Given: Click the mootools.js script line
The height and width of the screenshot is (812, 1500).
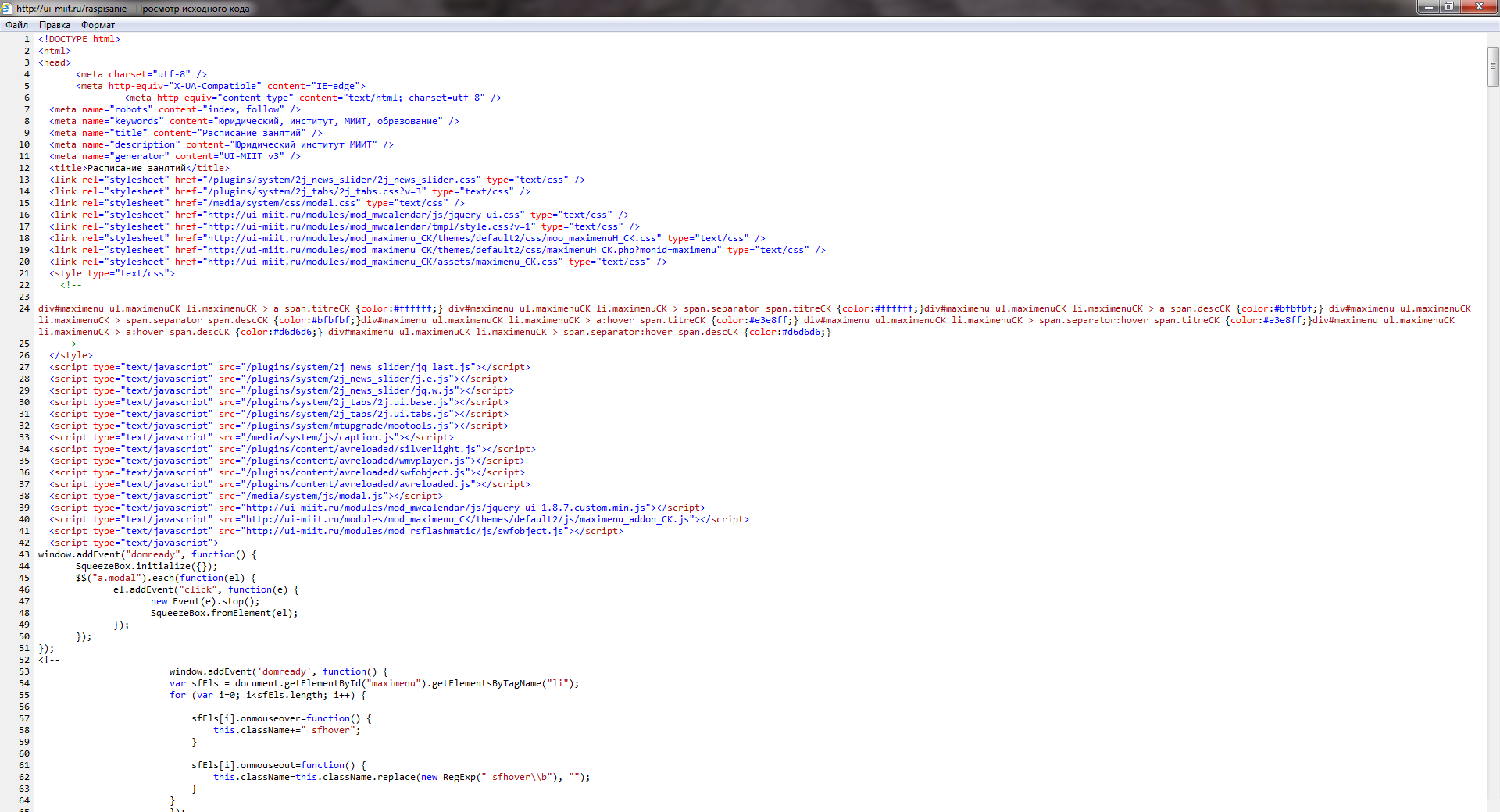Looking at the screenshot, I should click(x=279, y=426).
